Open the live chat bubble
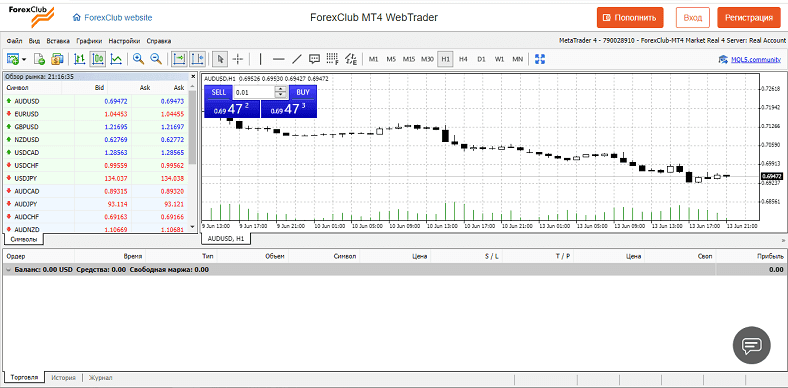788x388 pixels. click(751, 345)
